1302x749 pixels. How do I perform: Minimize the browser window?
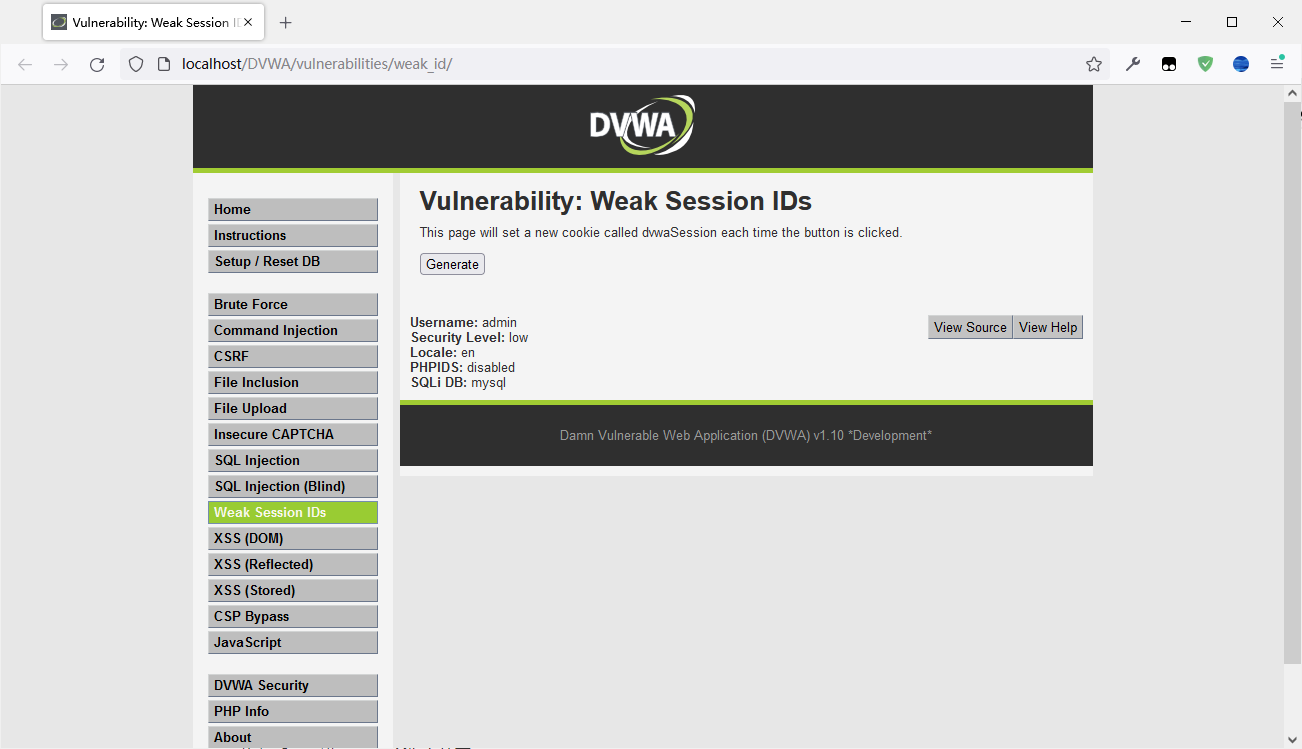pos(1186,22)
